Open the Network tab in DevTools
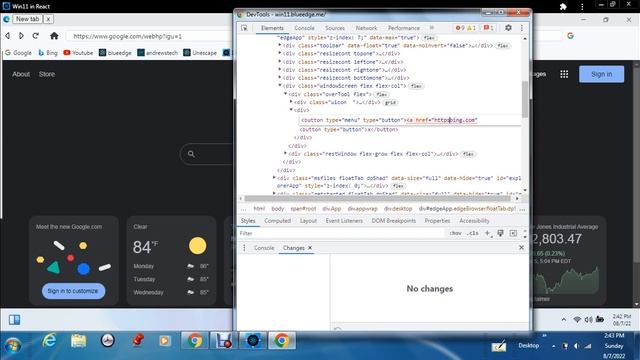This screenshot has height=360, width=640. (366, 28)
